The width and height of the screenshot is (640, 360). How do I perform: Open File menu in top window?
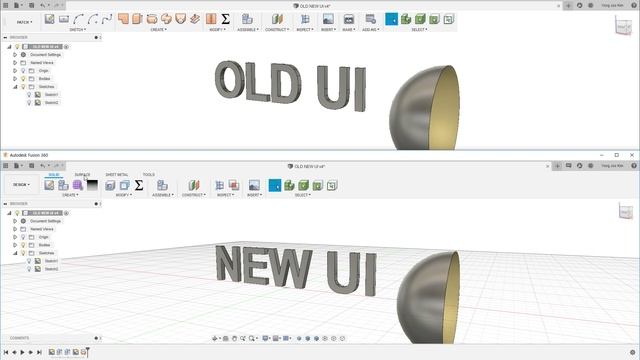18,5
